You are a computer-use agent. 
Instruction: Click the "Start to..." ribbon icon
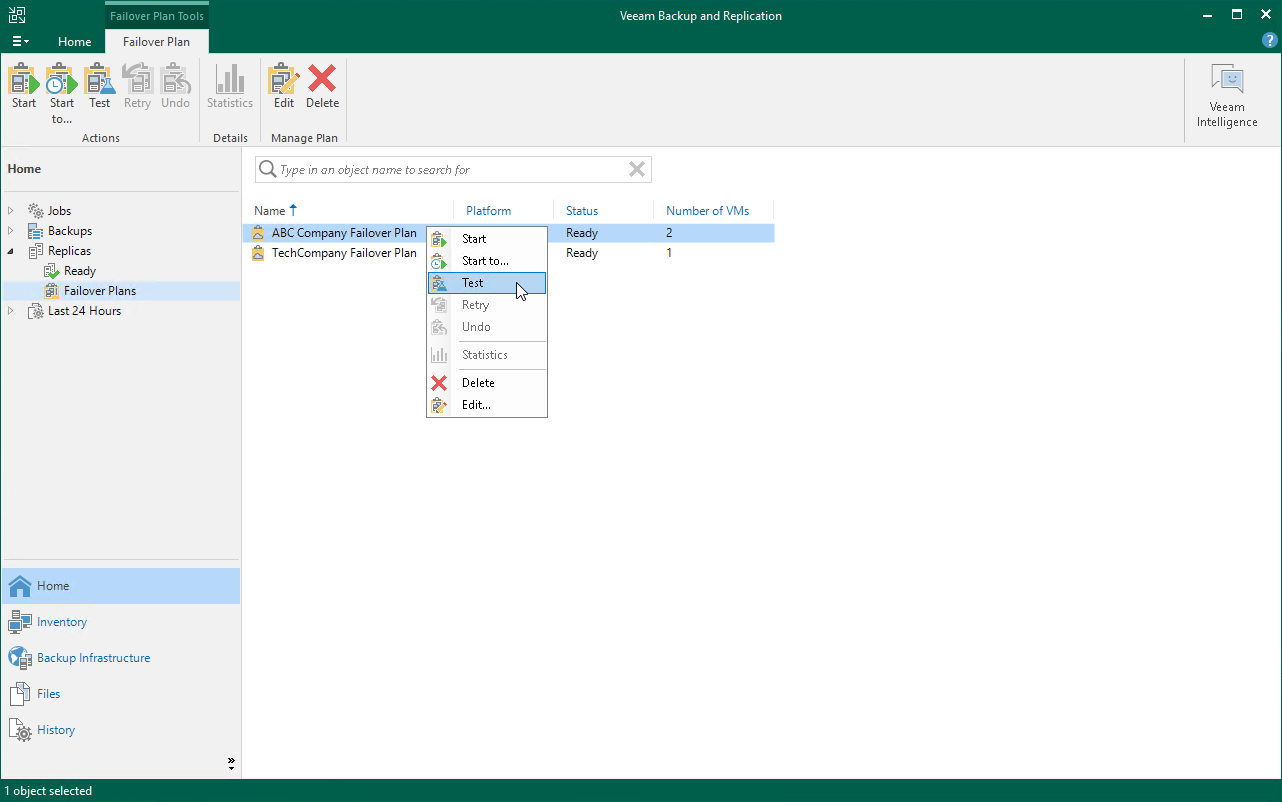point(61,90)
